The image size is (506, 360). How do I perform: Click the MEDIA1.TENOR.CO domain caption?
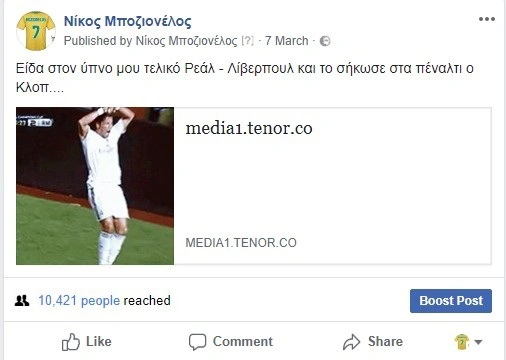tap(241, 243)
